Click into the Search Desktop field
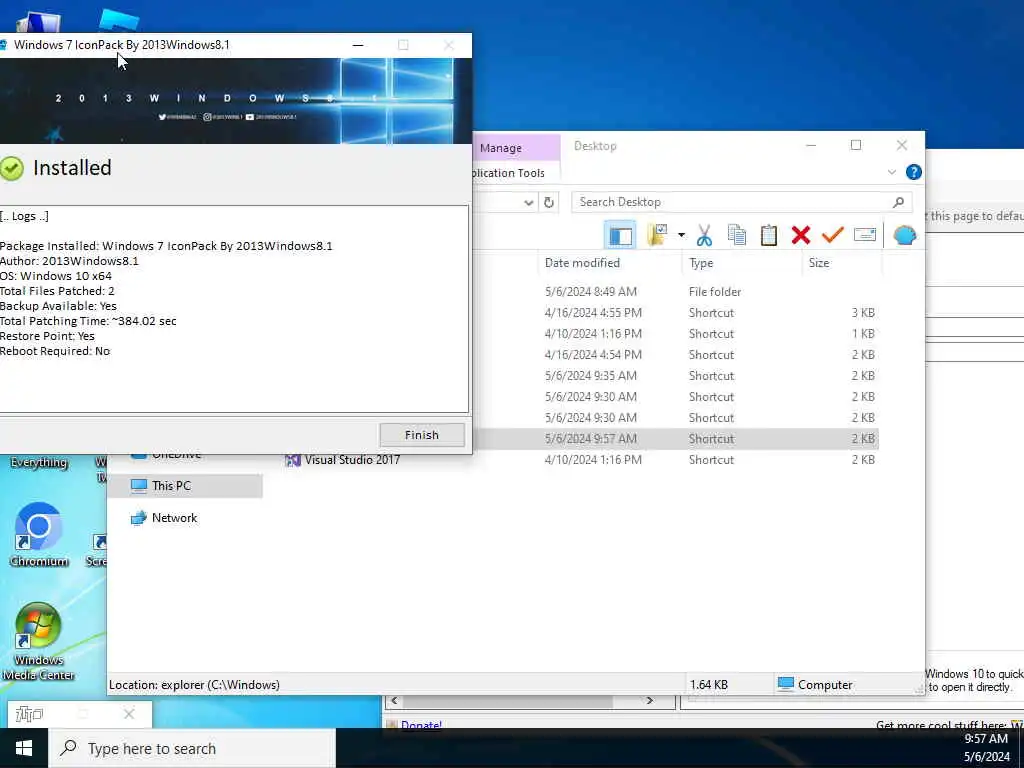 tap(742, 202)
